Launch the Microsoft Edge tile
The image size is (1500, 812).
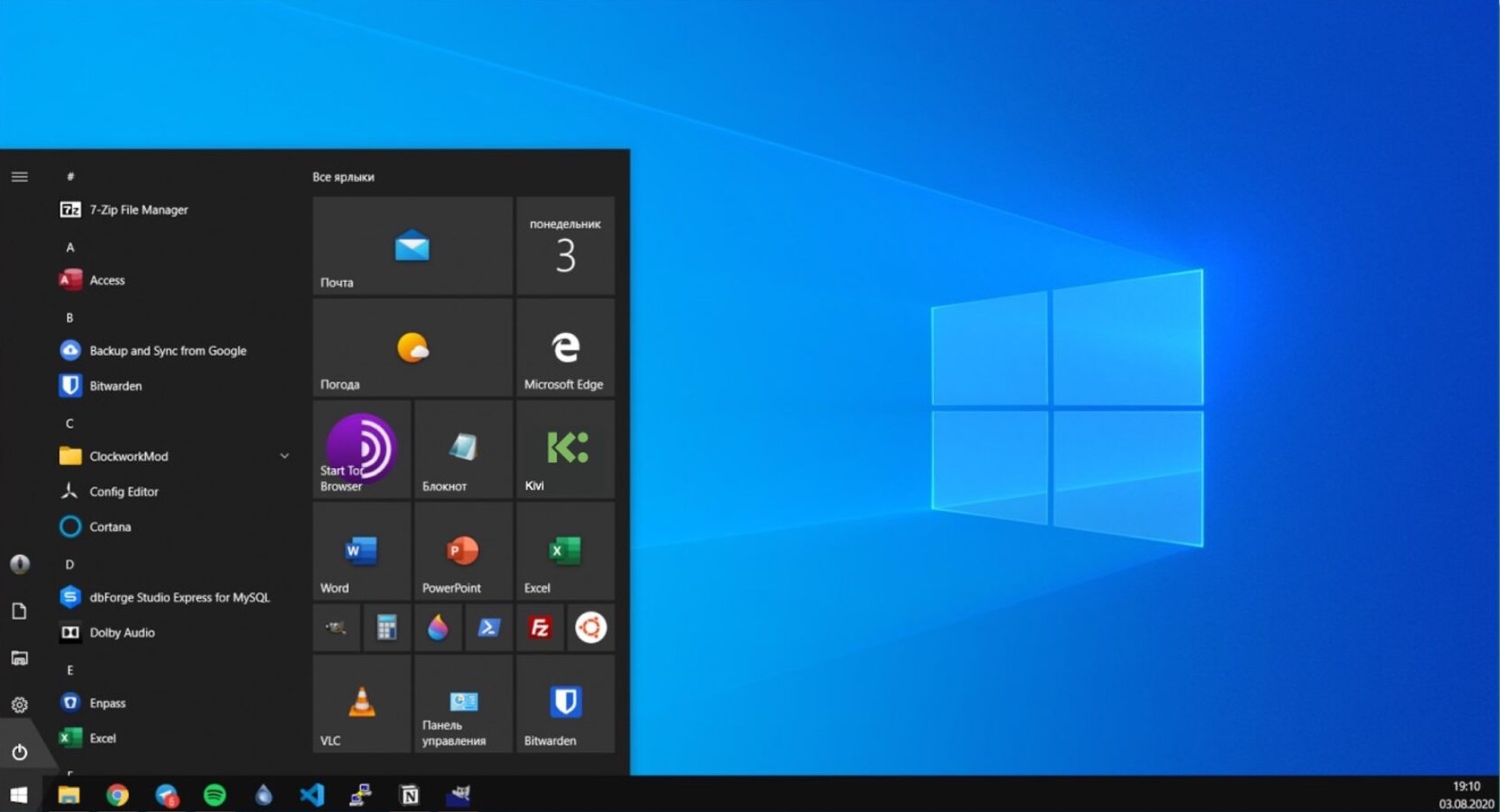565,348
